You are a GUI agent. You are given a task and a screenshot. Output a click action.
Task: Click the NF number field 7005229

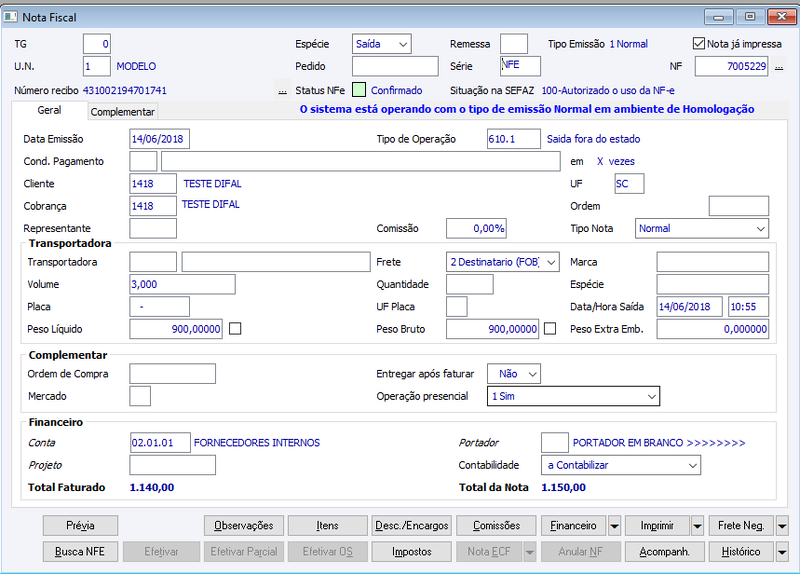pyautogui.click(x=732, y=66)
